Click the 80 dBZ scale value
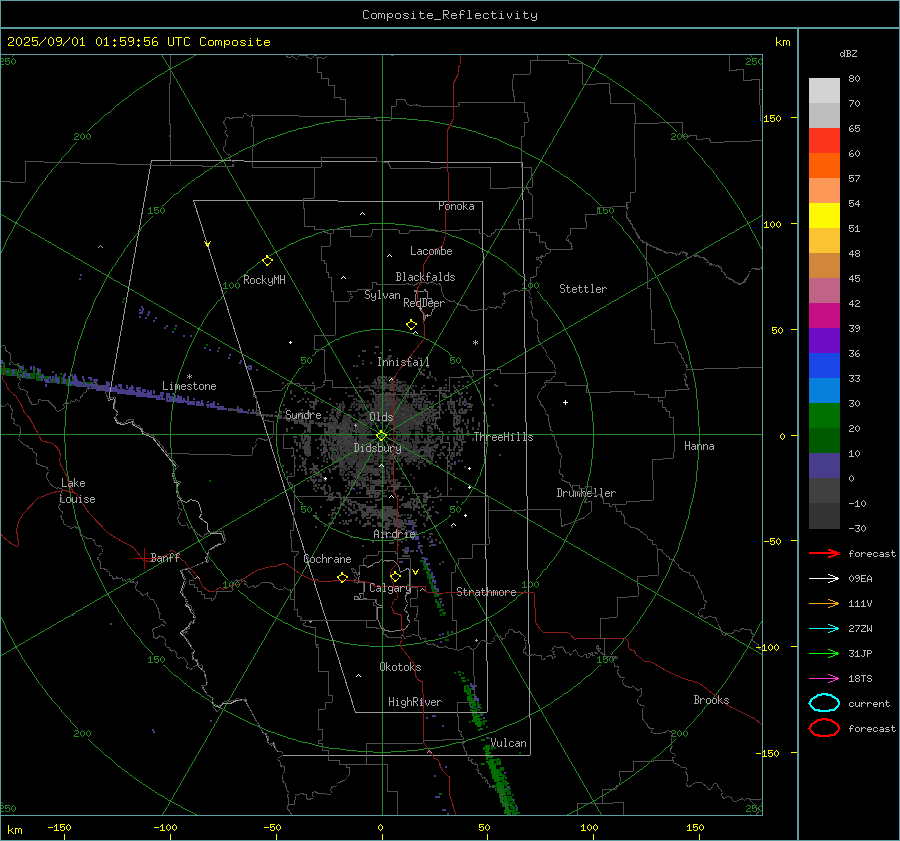 (x=854, y=79)
